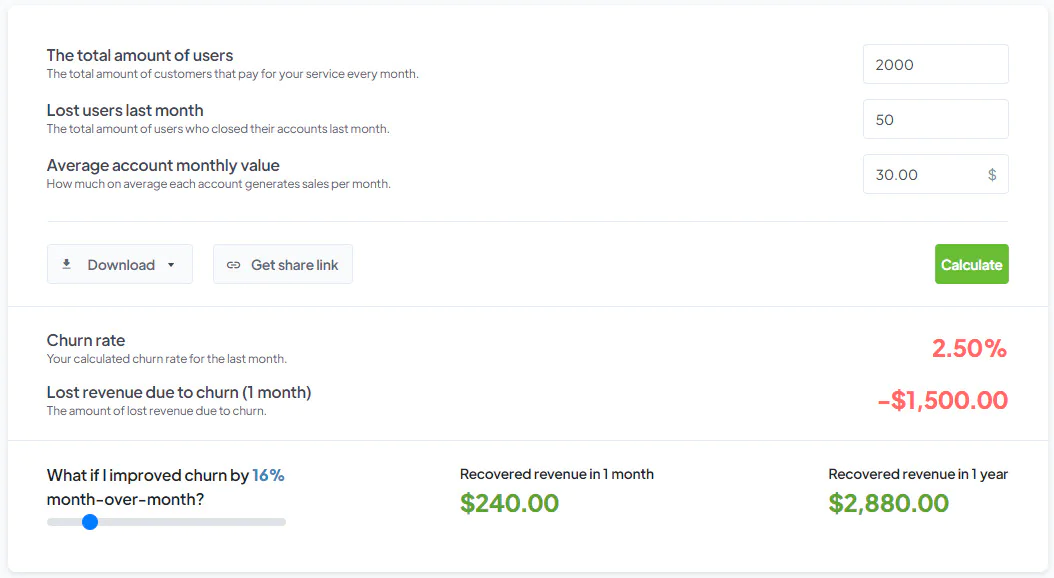
Task: Click the lost users input field
Action: 936,120
